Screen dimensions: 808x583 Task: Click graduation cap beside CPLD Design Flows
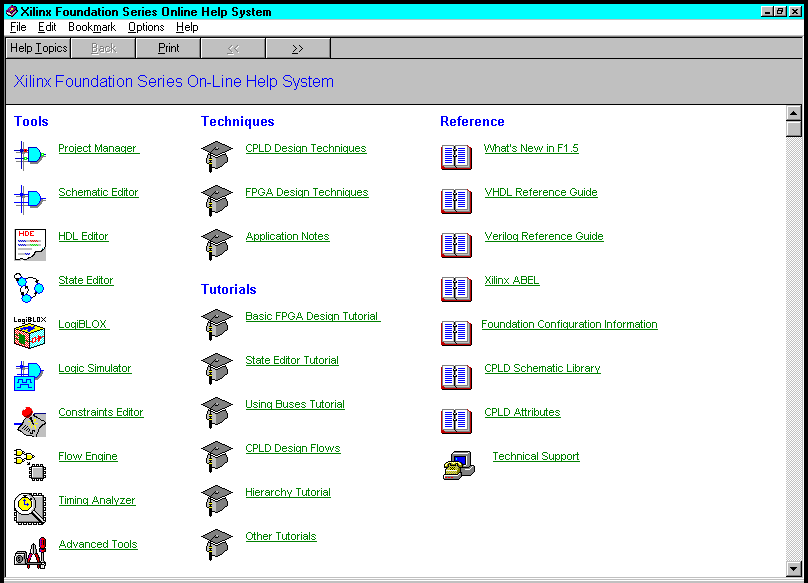[x=217, y=457]
